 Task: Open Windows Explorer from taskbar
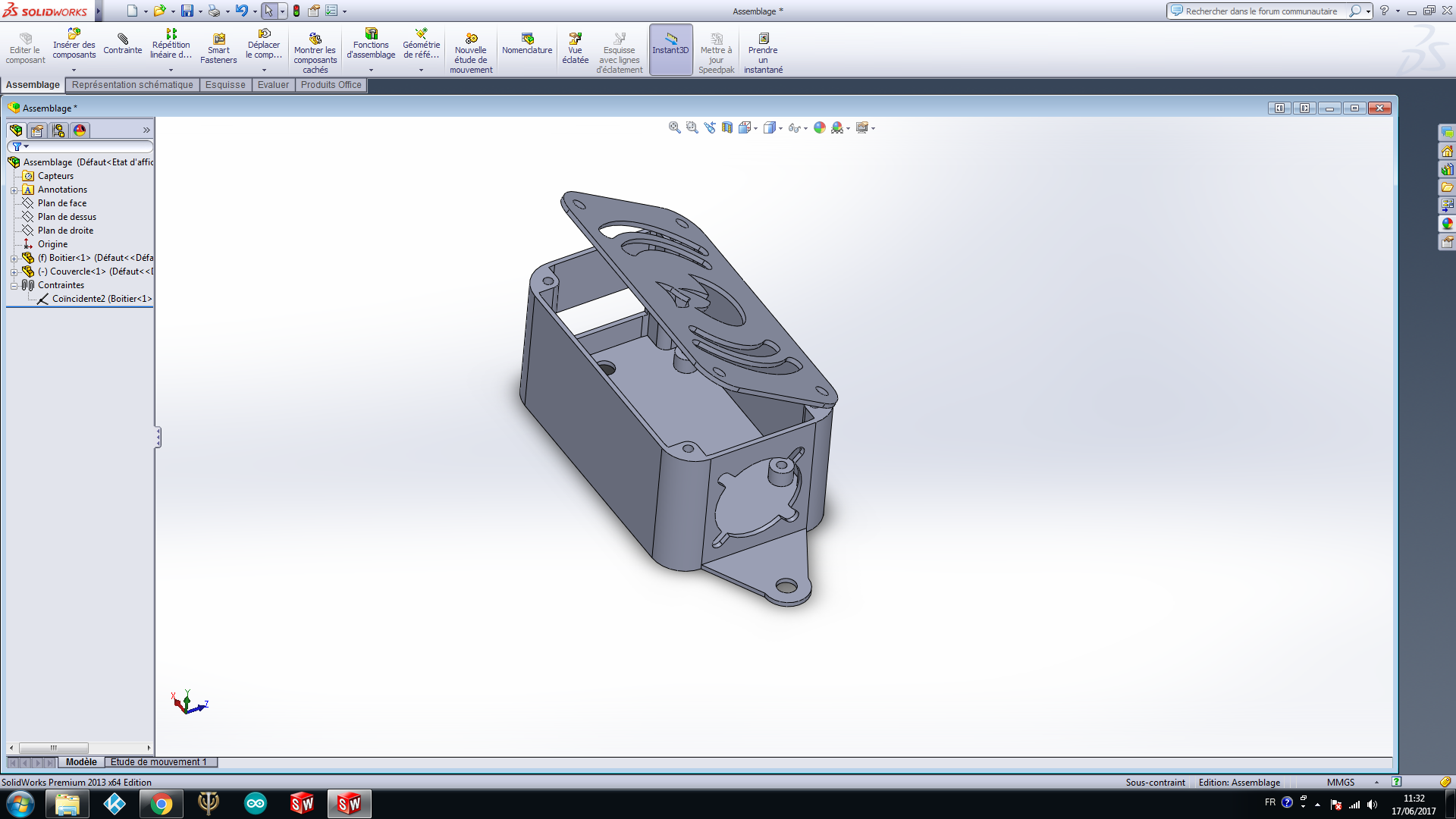pyautogui.click(x=67, y=804)
